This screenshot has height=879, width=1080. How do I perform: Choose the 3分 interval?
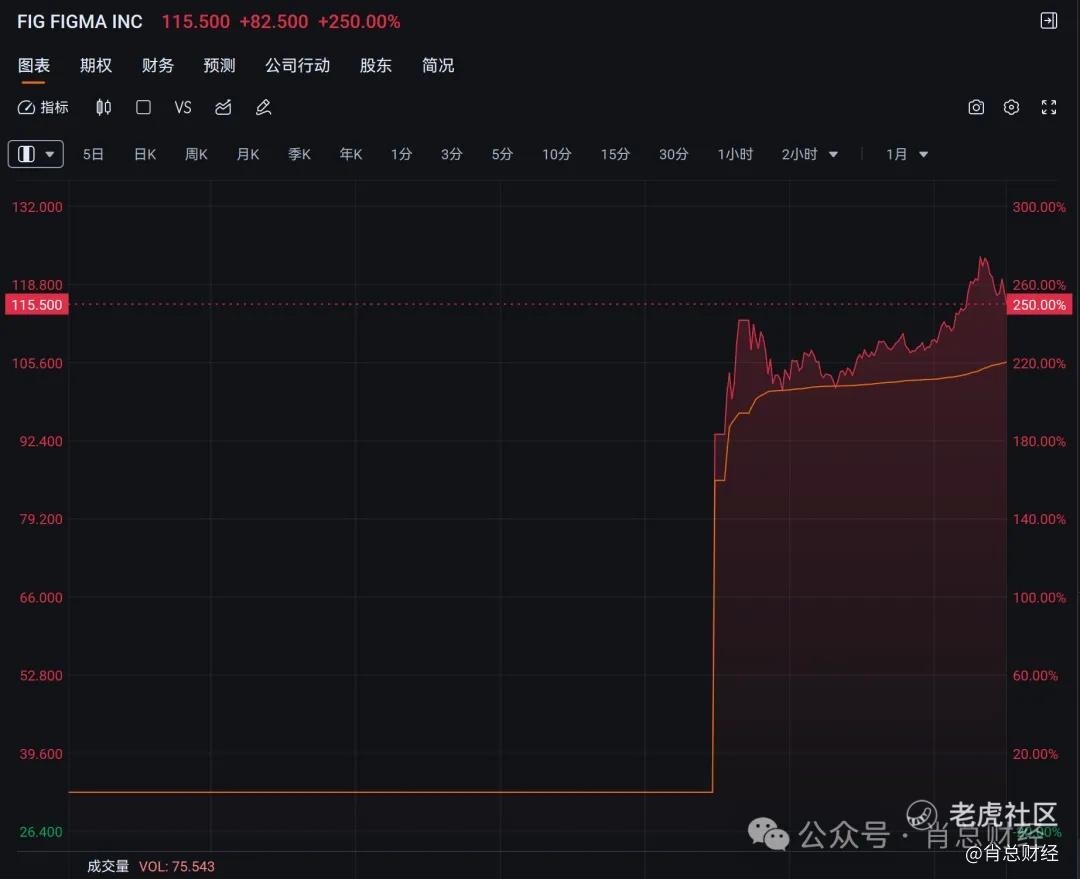click(x=452, y=154)
